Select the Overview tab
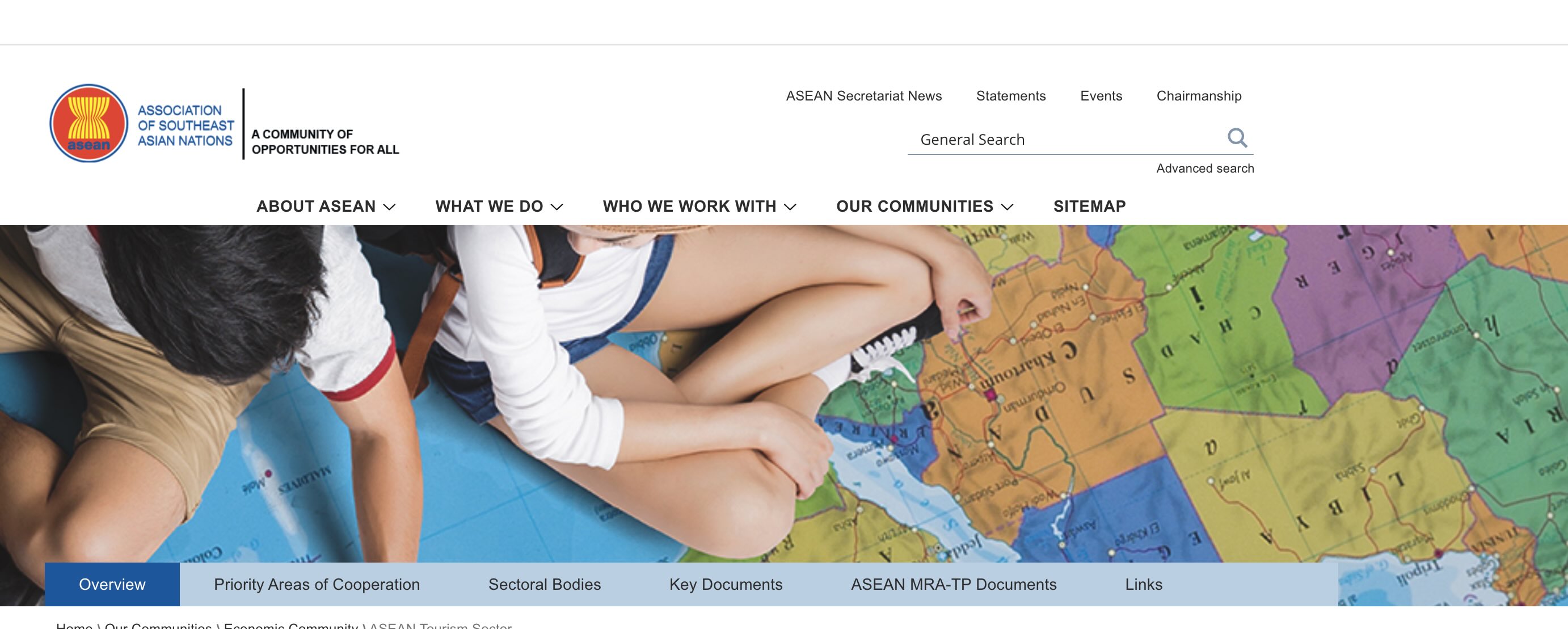The height and width of the screenshot is (629, 1568). click(112, 585)
